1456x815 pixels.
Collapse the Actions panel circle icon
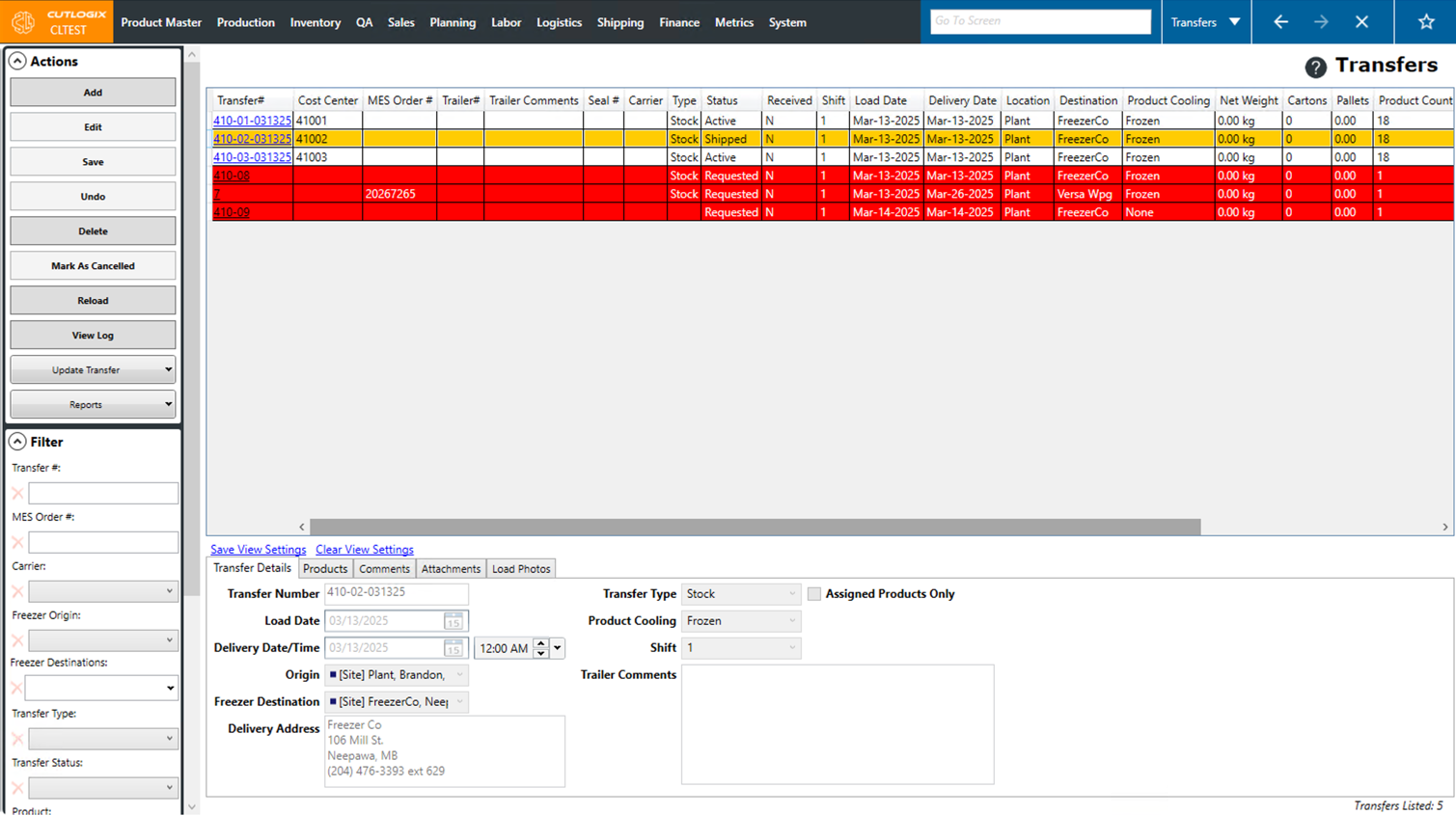17,61
